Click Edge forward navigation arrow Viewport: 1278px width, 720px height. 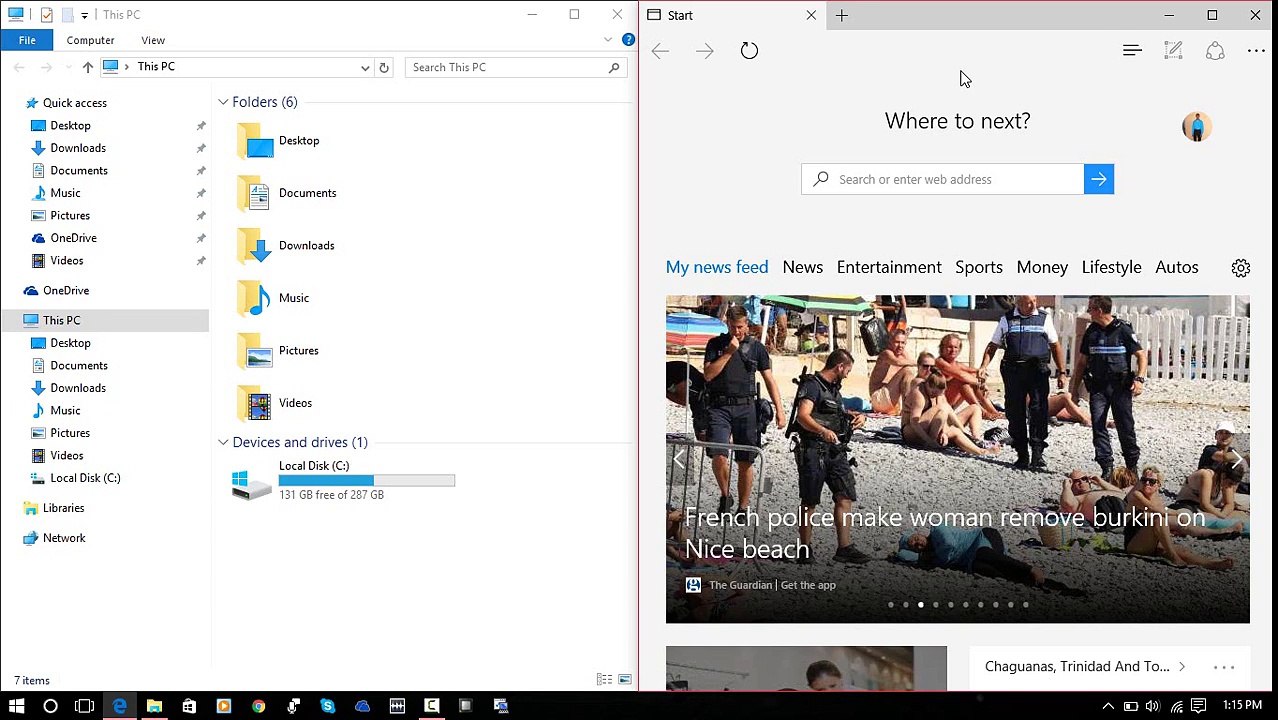click(x=704, y=51)
